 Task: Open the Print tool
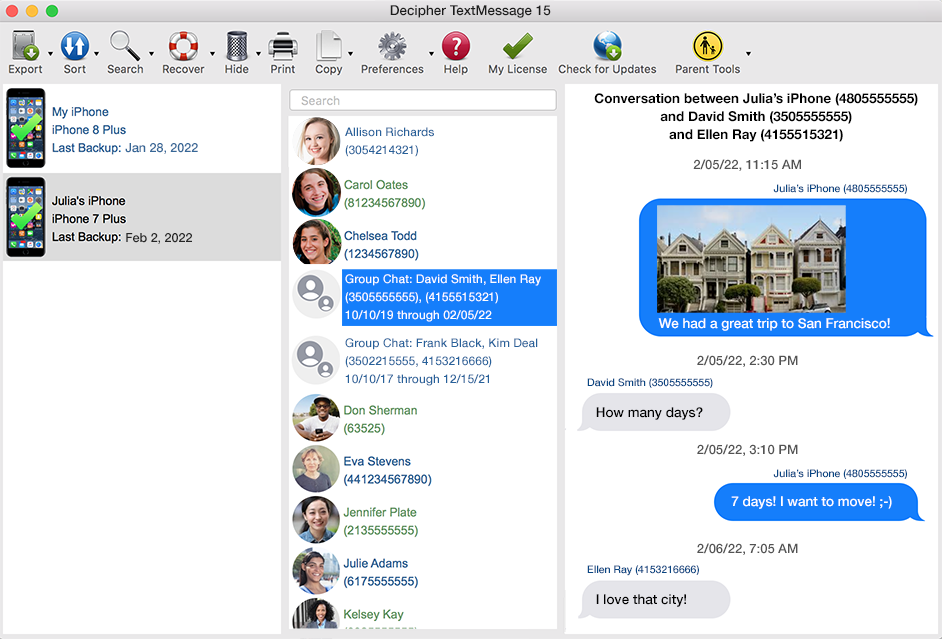click(282, 45)
